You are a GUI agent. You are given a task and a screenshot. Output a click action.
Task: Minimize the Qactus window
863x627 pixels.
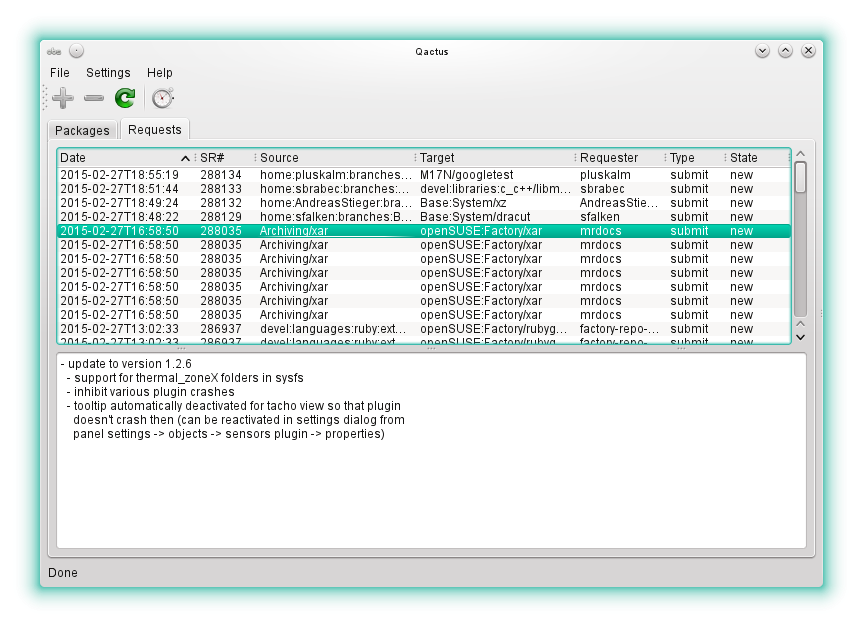tap(762, 51)
